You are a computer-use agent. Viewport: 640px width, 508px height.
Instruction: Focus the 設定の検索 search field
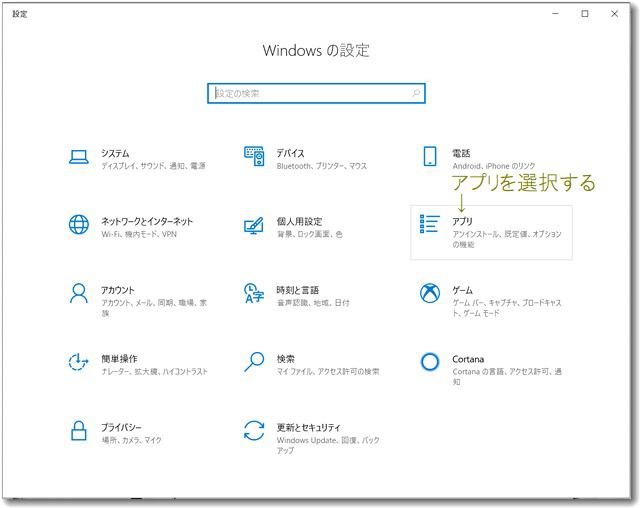click(316, 93)
